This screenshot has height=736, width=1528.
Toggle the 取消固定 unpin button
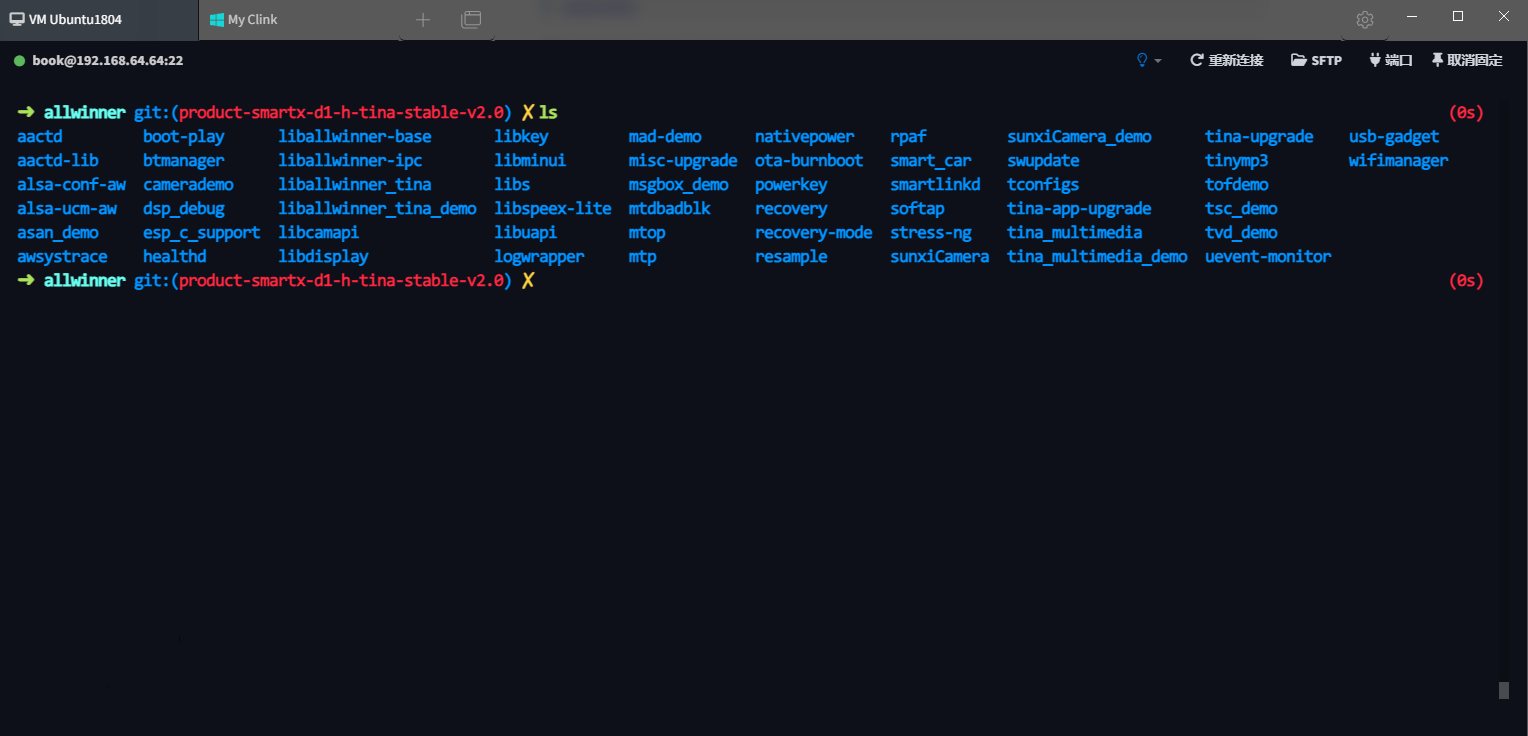pos(1467,60)
